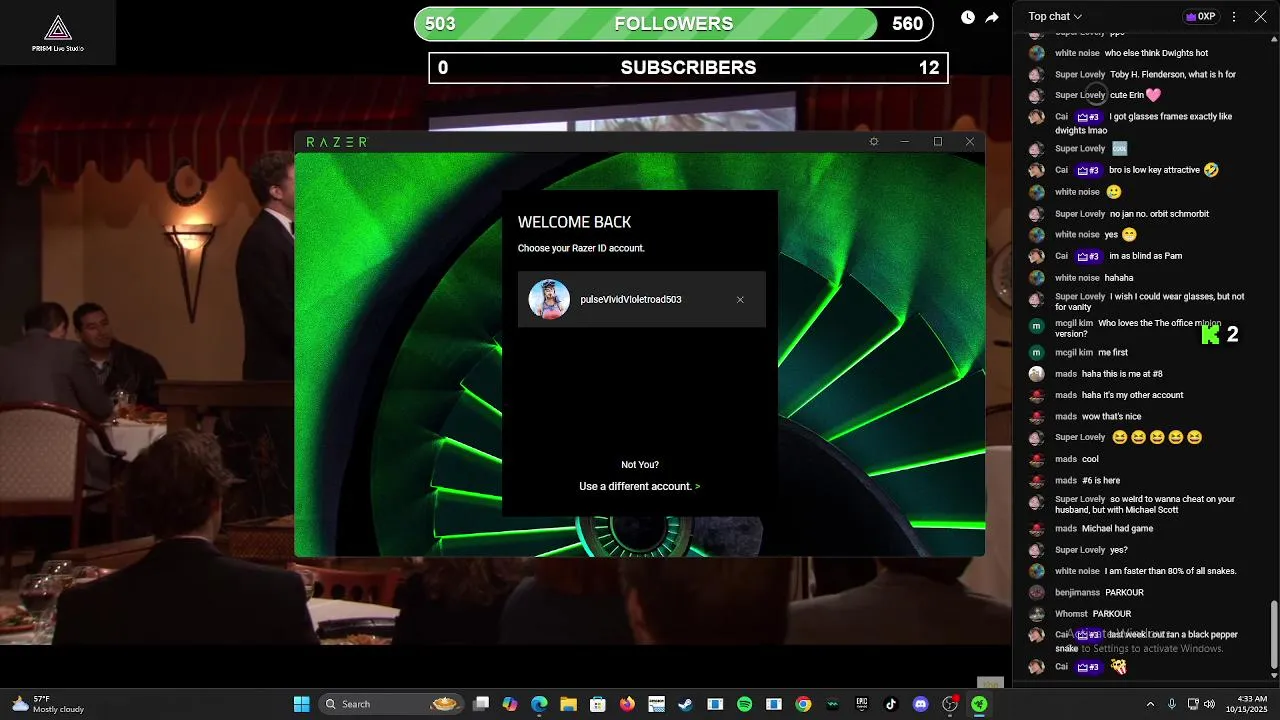This screenshot has width=1280, height=720.
Task: Open Amazon app from taskbar
Action: click(656, 704)
